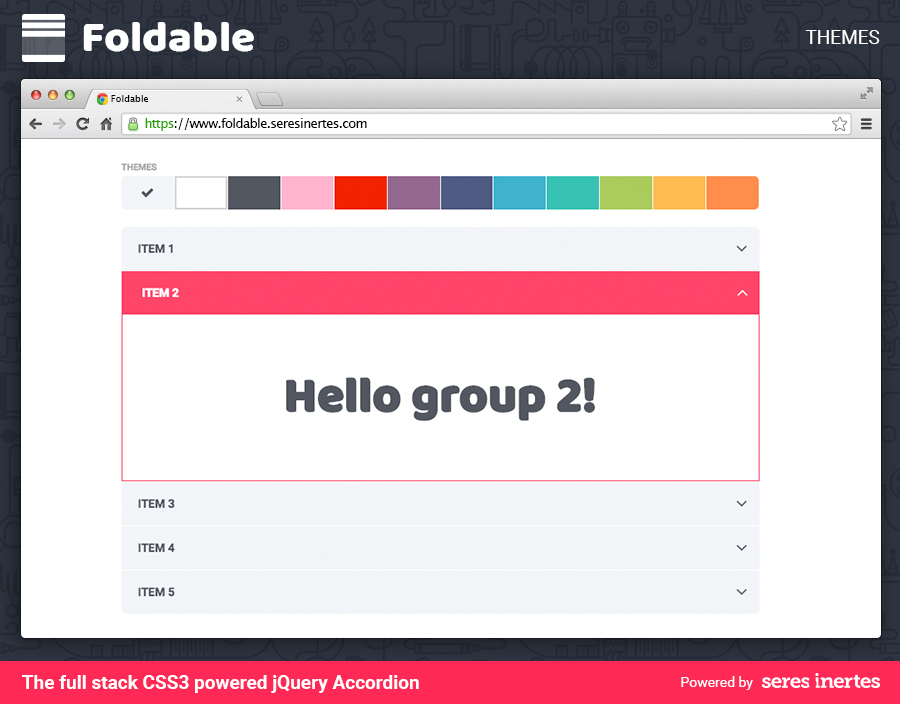The height and width of the screenshot is (704, 900).
Task: Choose the navy blue theme swatch
Action: click(x=467, y=193)
